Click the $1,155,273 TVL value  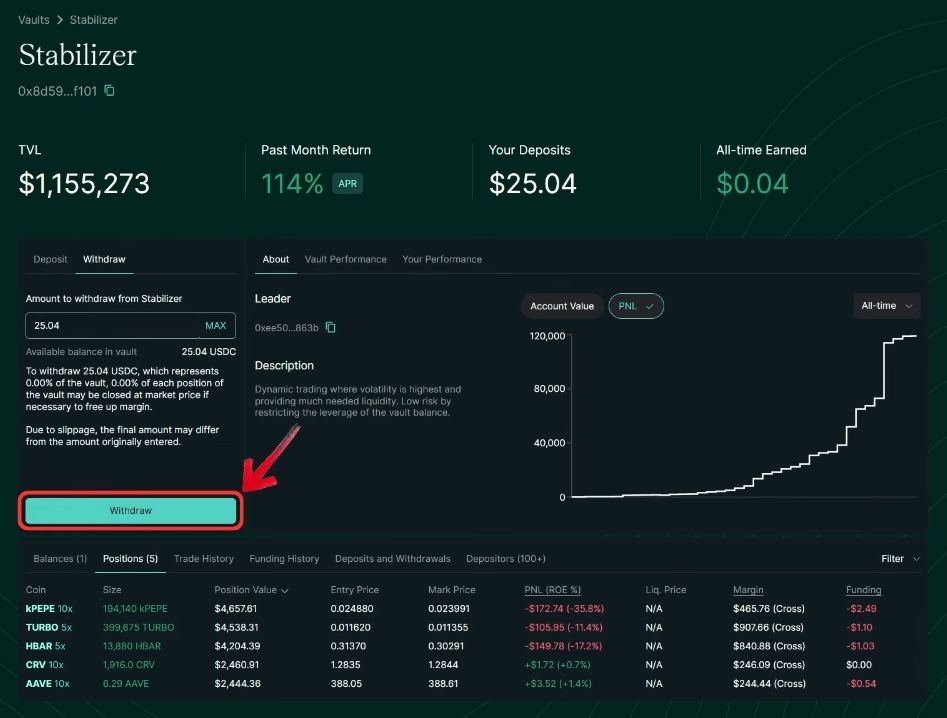point(84,184)
